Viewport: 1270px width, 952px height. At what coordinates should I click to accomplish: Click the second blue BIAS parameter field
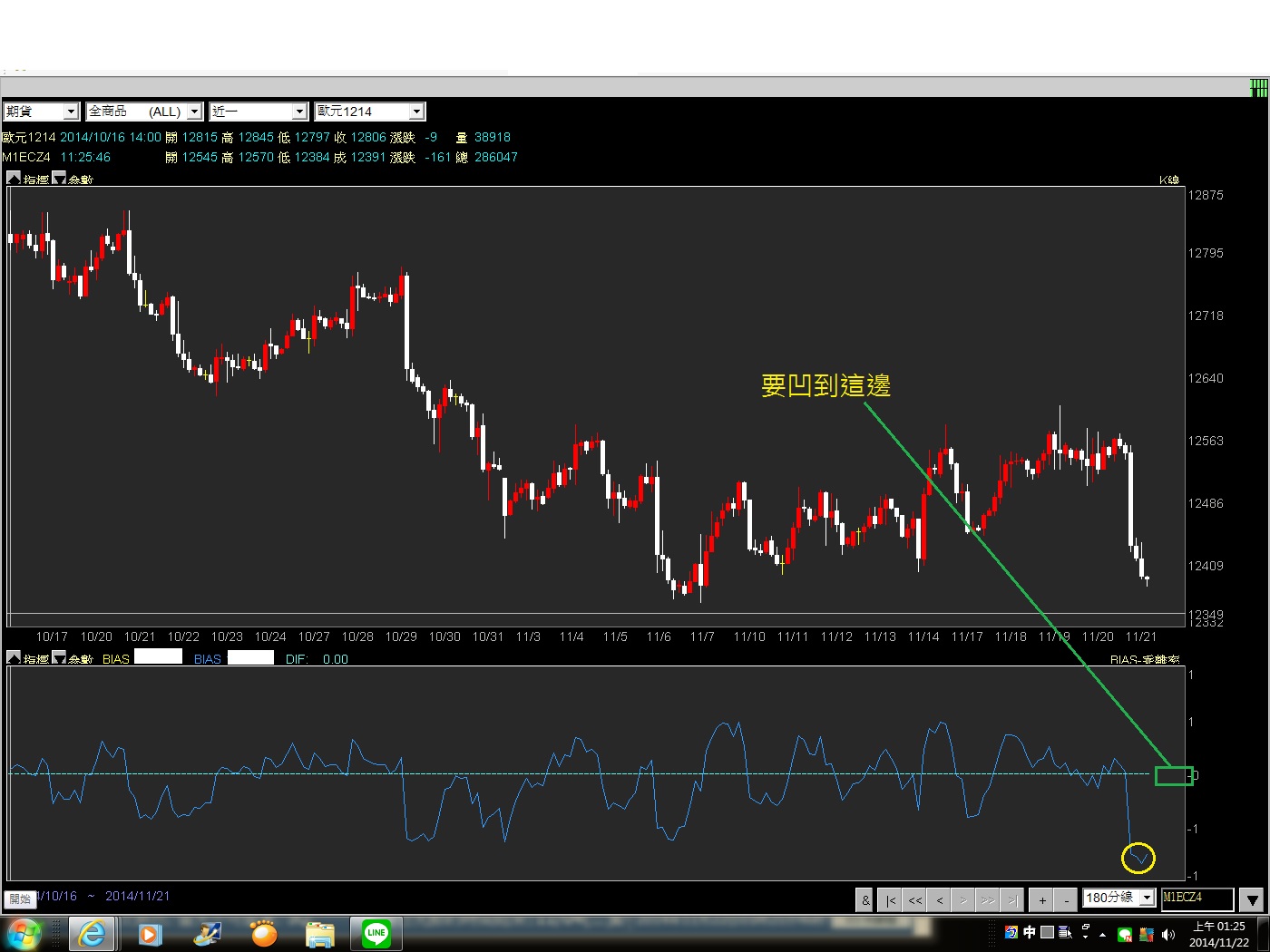click(x=250, y=657)
